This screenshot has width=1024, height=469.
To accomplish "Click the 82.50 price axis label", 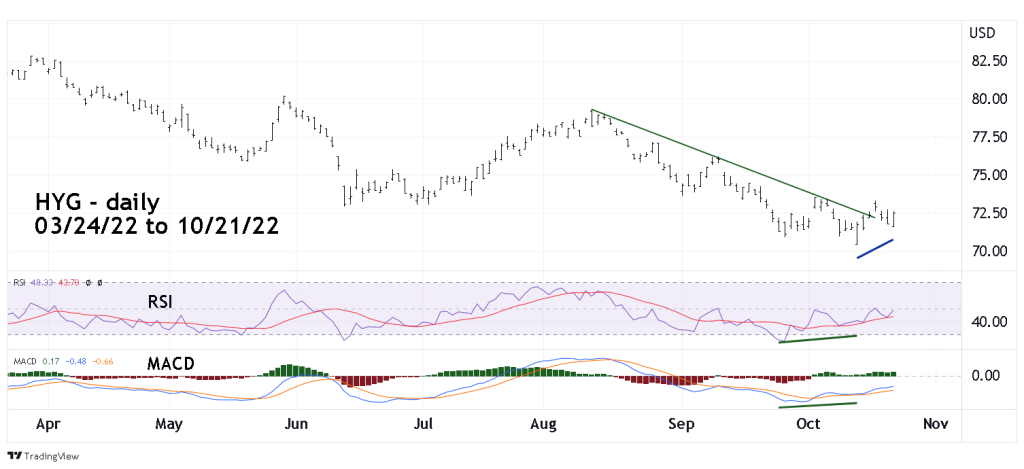I will click(987, 61).
